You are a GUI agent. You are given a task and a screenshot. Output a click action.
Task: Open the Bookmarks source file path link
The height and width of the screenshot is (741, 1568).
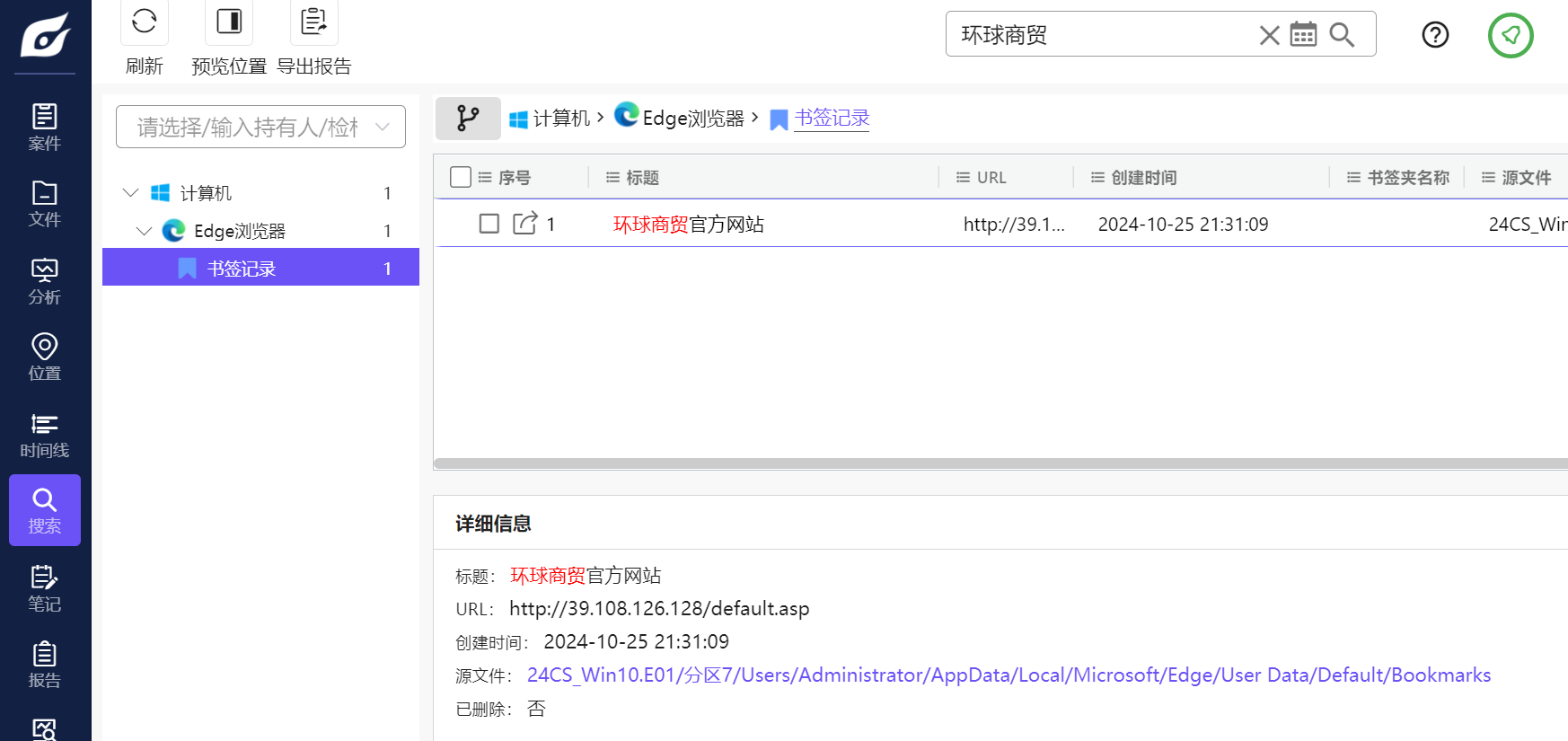click(1009, 675)
